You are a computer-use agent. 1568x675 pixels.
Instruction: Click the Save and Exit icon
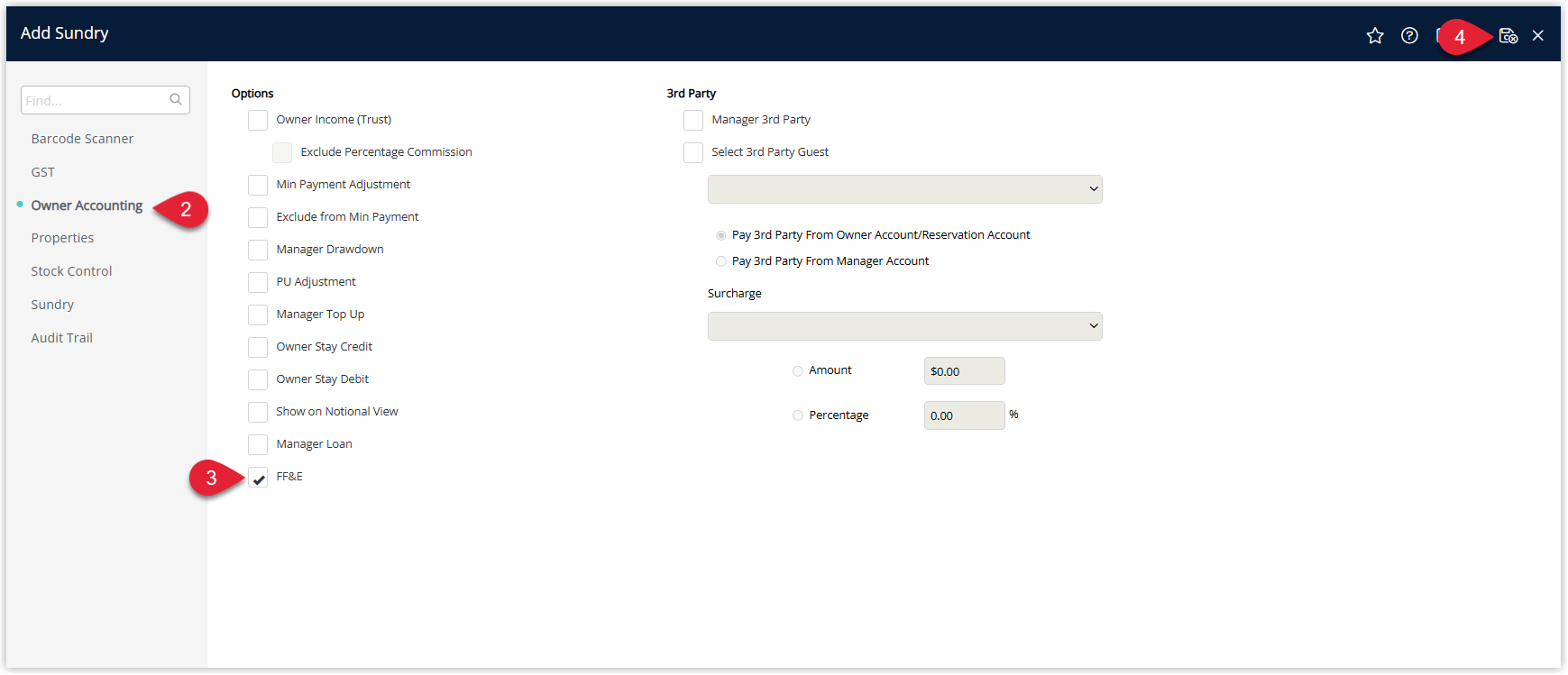1508,35
